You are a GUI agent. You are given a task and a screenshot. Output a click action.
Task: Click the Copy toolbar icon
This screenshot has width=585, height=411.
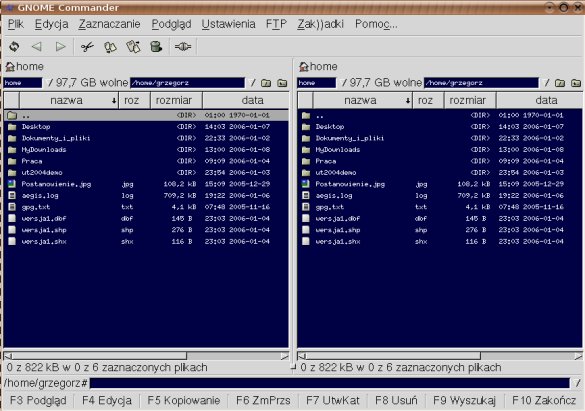point(110,47)
